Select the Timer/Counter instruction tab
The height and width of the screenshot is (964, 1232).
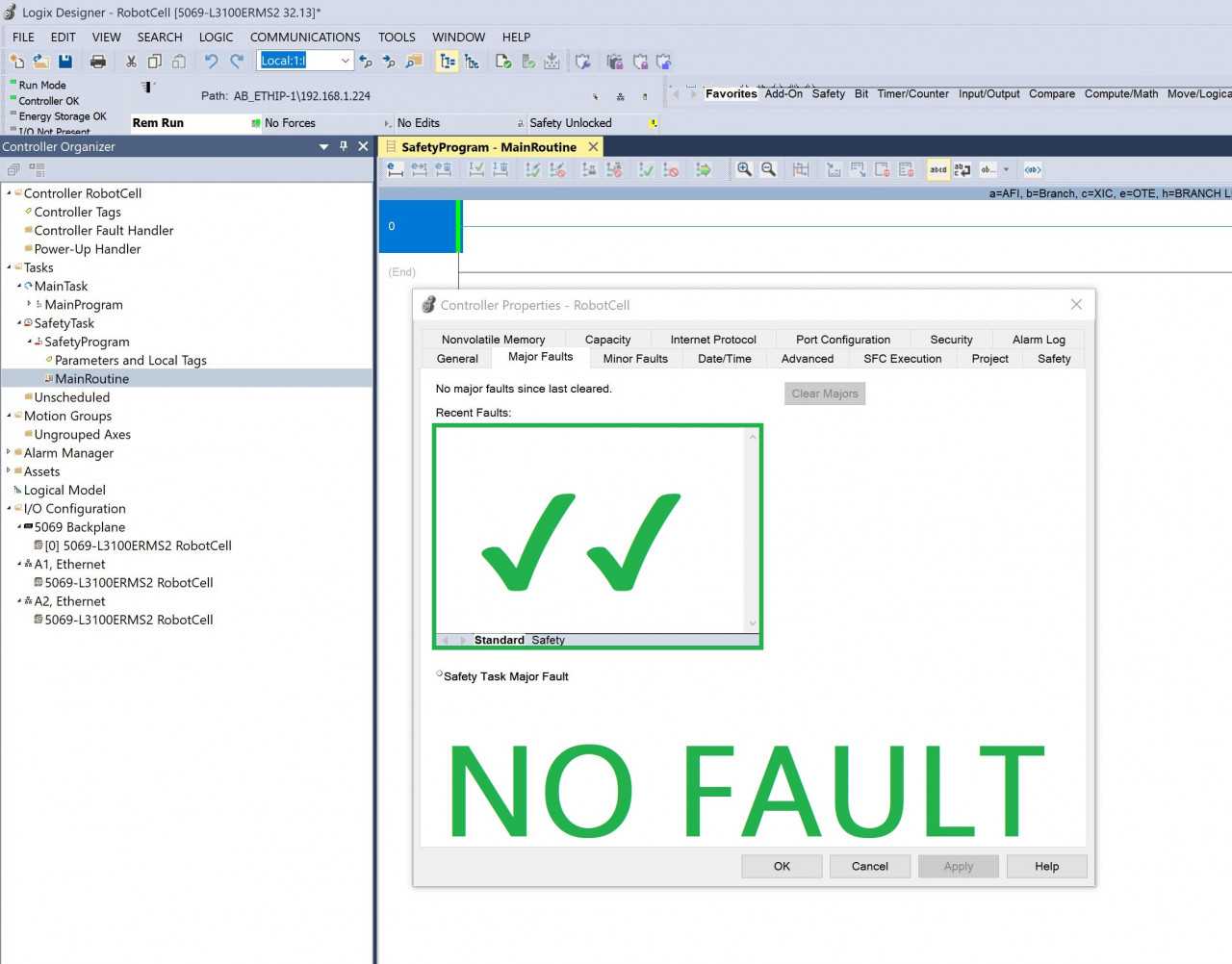click(912, 93)
